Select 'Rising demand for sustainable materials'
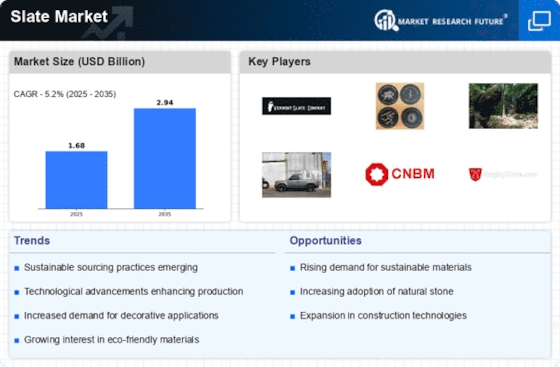The image size is (560, 367). (386, 267)
